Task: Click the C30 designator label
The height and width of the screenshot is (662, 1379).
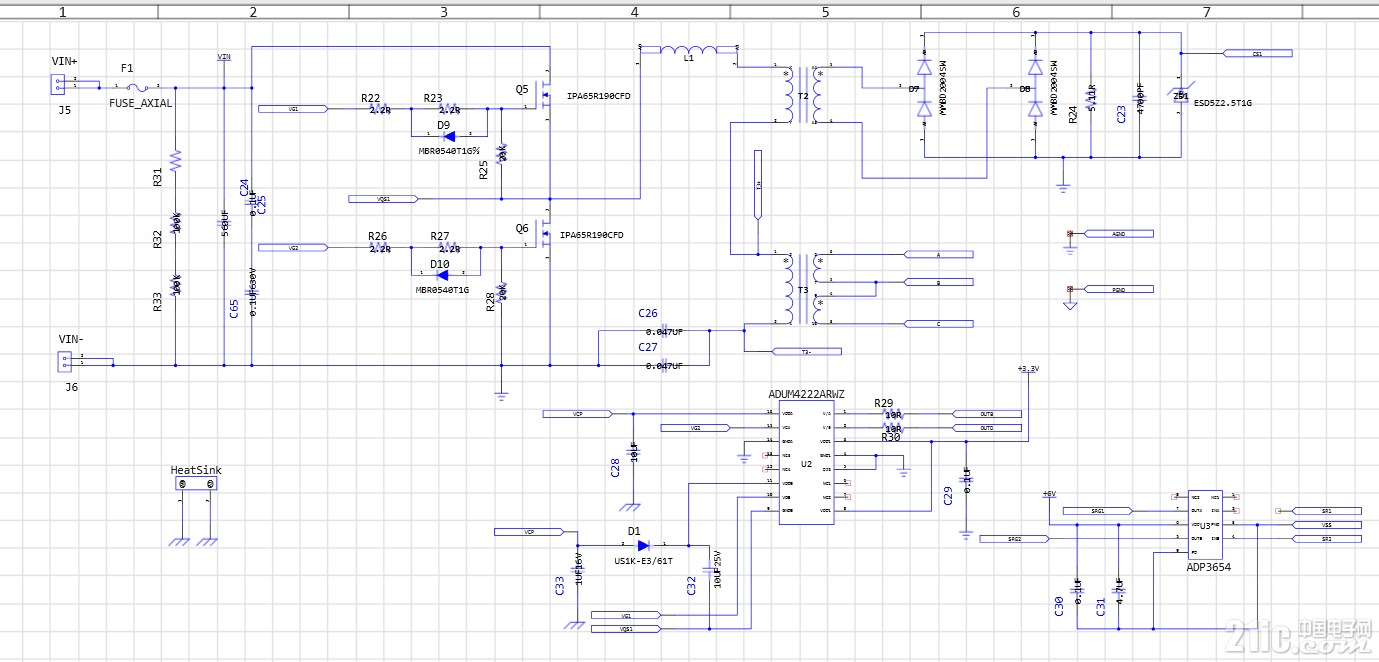Action: (x=1059, y=606)
